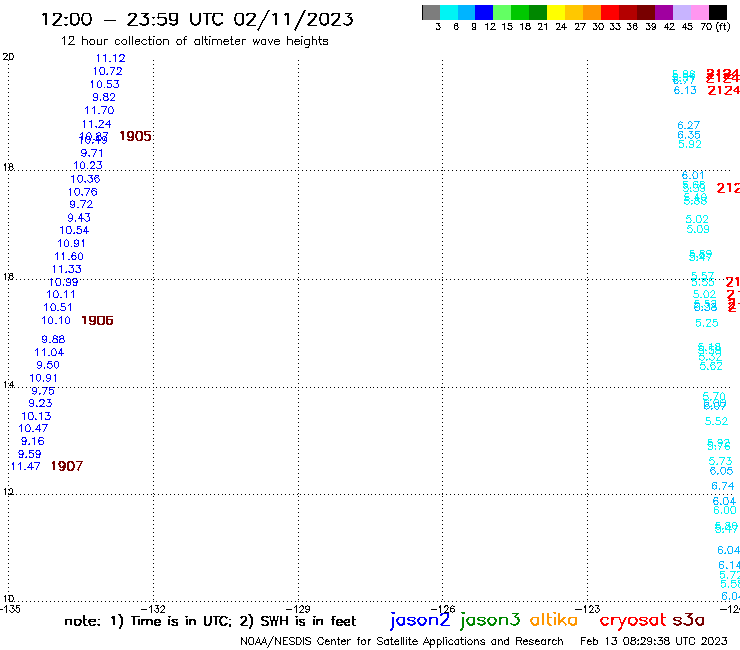The height and width of the screenshot is (650, 740).
Task: Click the 9.82 wave height reading
Action: coord(104,97)
